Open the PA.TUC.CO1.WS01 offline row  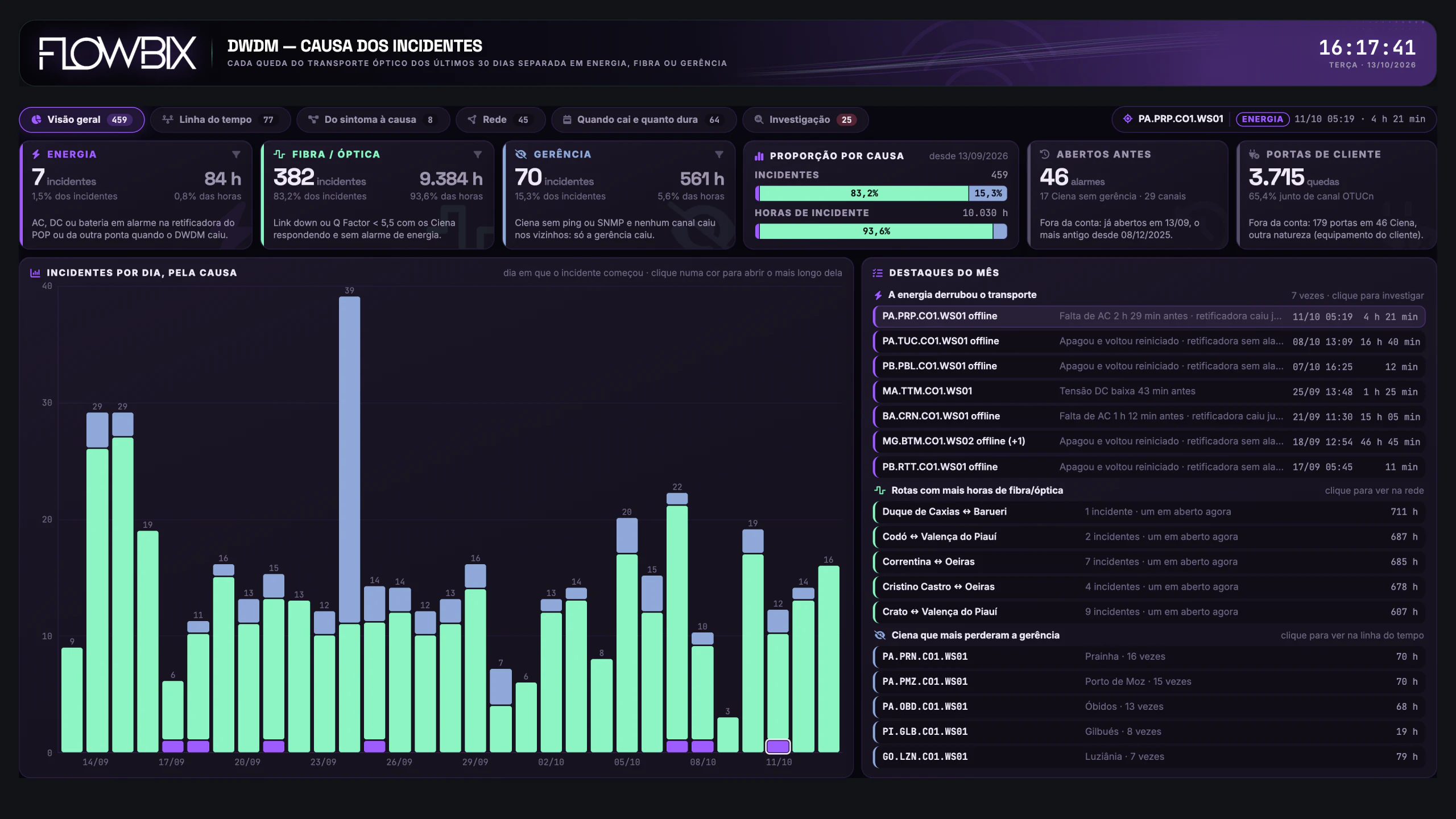coord(1149,341)
